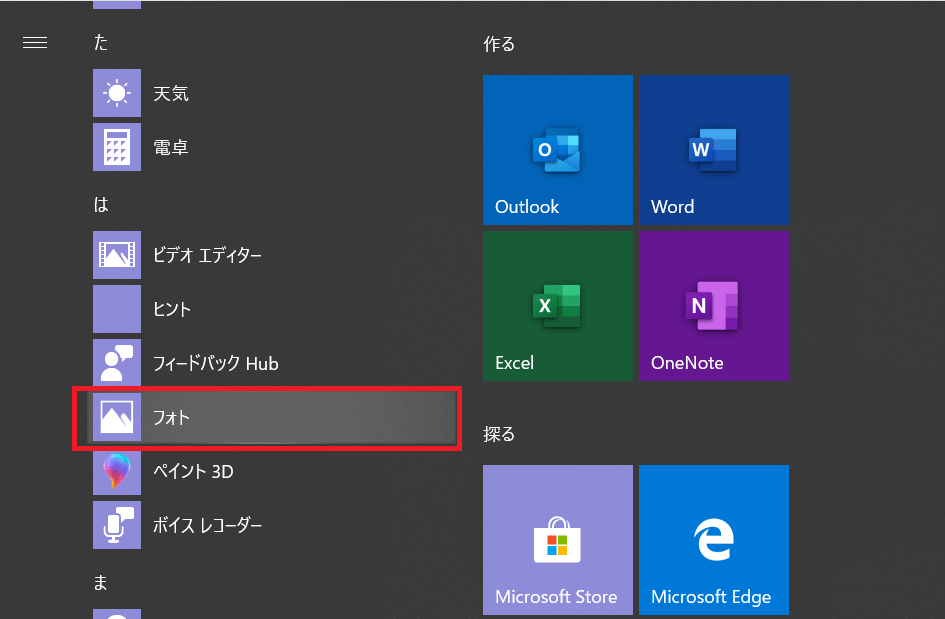
Task: Launch ボイス レコーダー icon
Action: [x=117, y=525]
